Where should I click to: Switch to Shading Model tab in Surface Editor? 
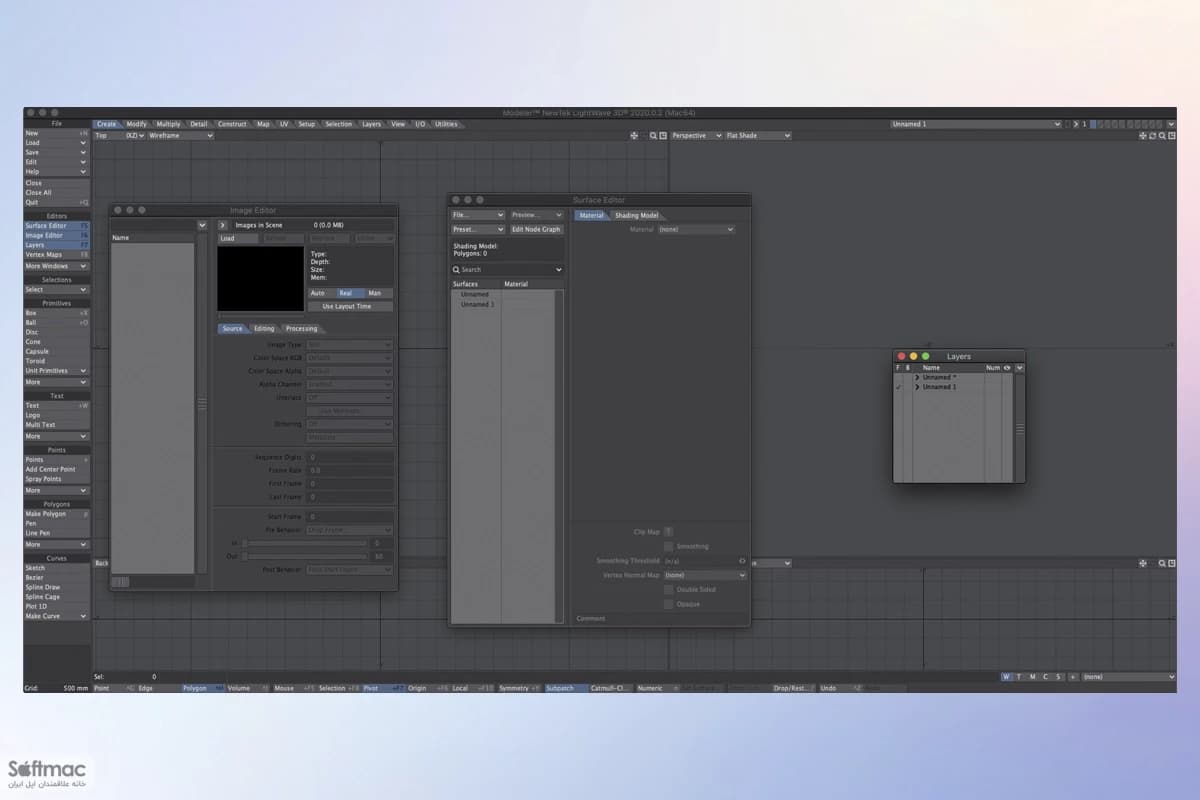637,215
